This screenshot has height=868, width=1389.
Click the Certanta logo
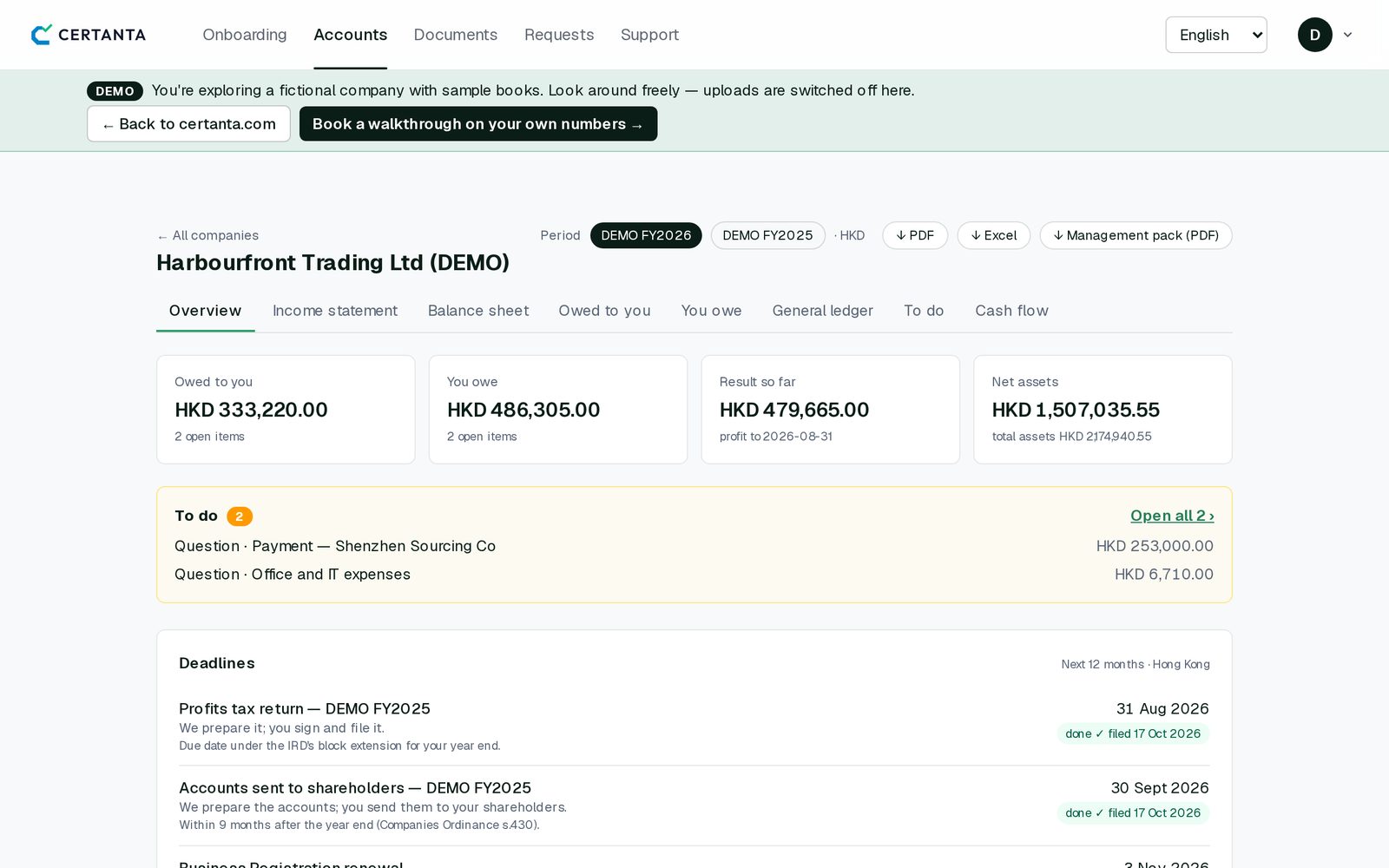coord(89,35)
